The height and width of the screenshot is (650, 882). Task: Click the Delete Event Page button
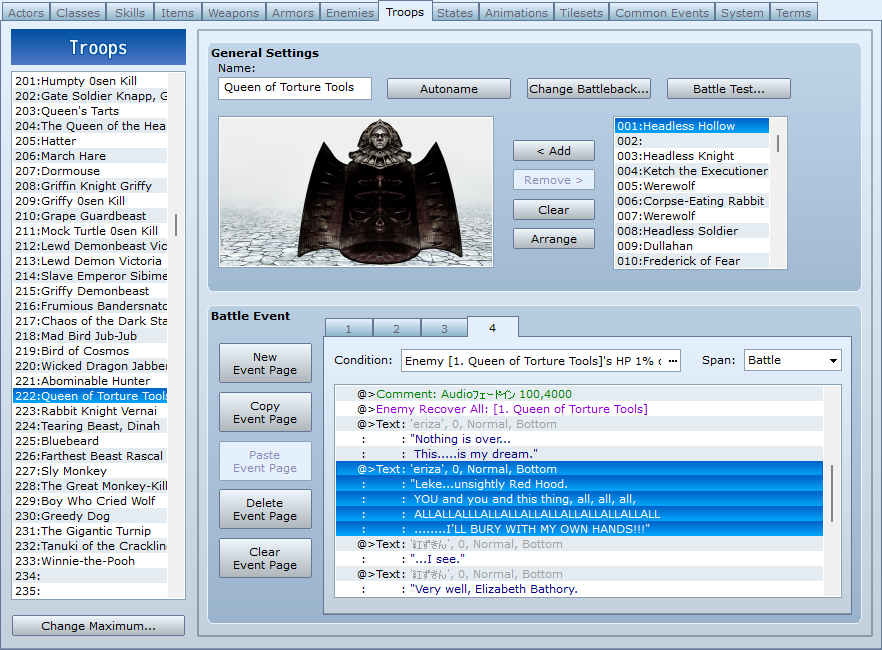265,509
